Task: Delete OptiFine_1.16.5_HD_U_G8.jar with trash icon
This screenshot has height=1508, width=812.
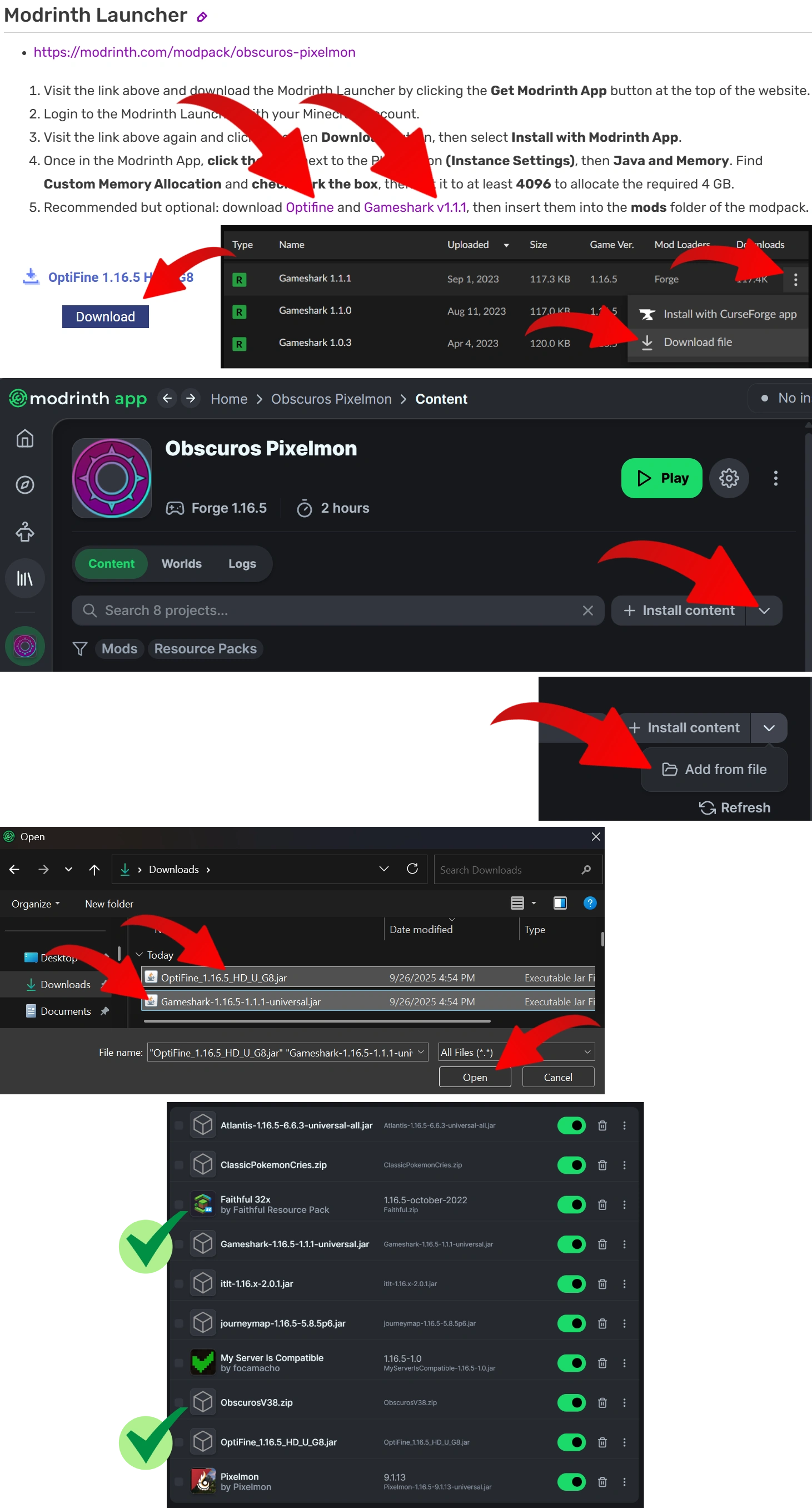Action: tap(602, 1442)
